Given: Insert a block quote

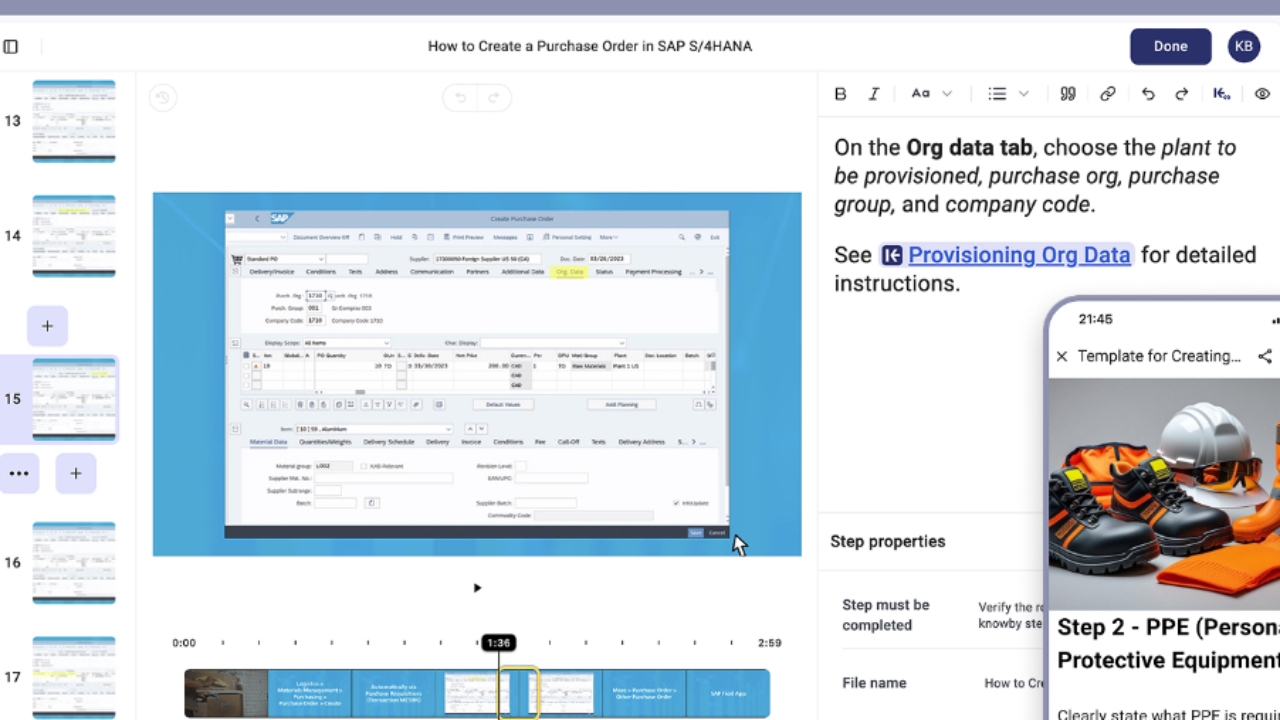Looking at the screenshot, I should coord(1068,93).
